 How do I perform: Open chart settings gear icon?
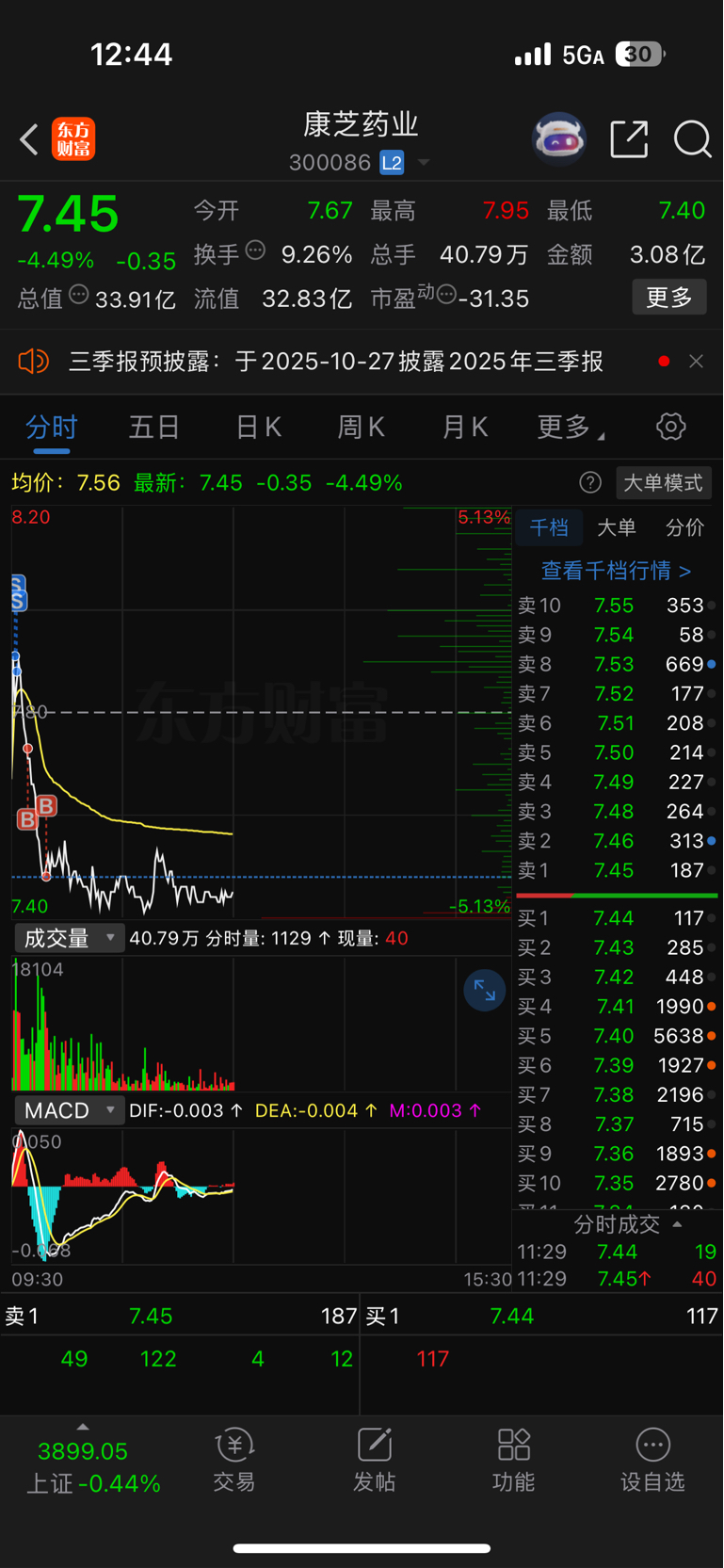point(670,427)
